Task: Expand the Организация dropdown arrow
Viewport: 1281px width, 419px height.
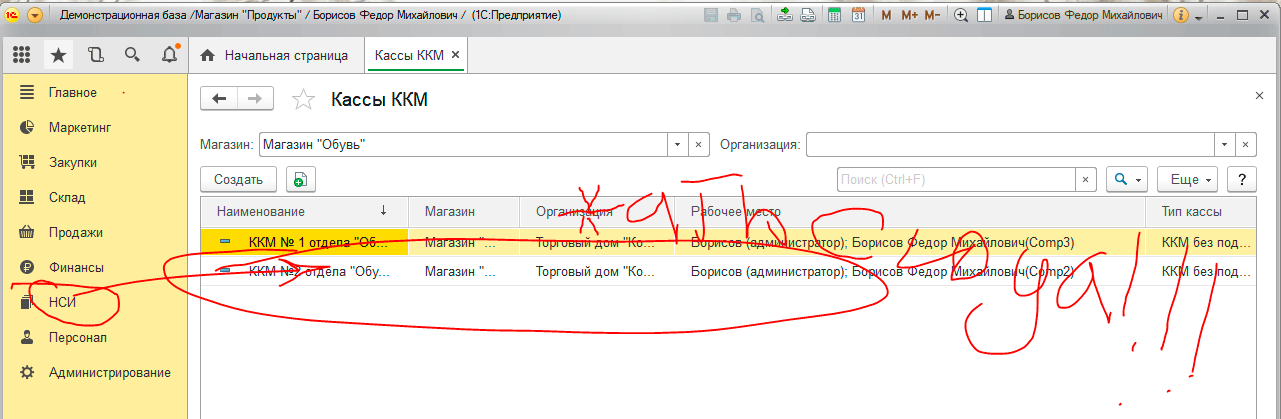Action: tap(1225, 144)
